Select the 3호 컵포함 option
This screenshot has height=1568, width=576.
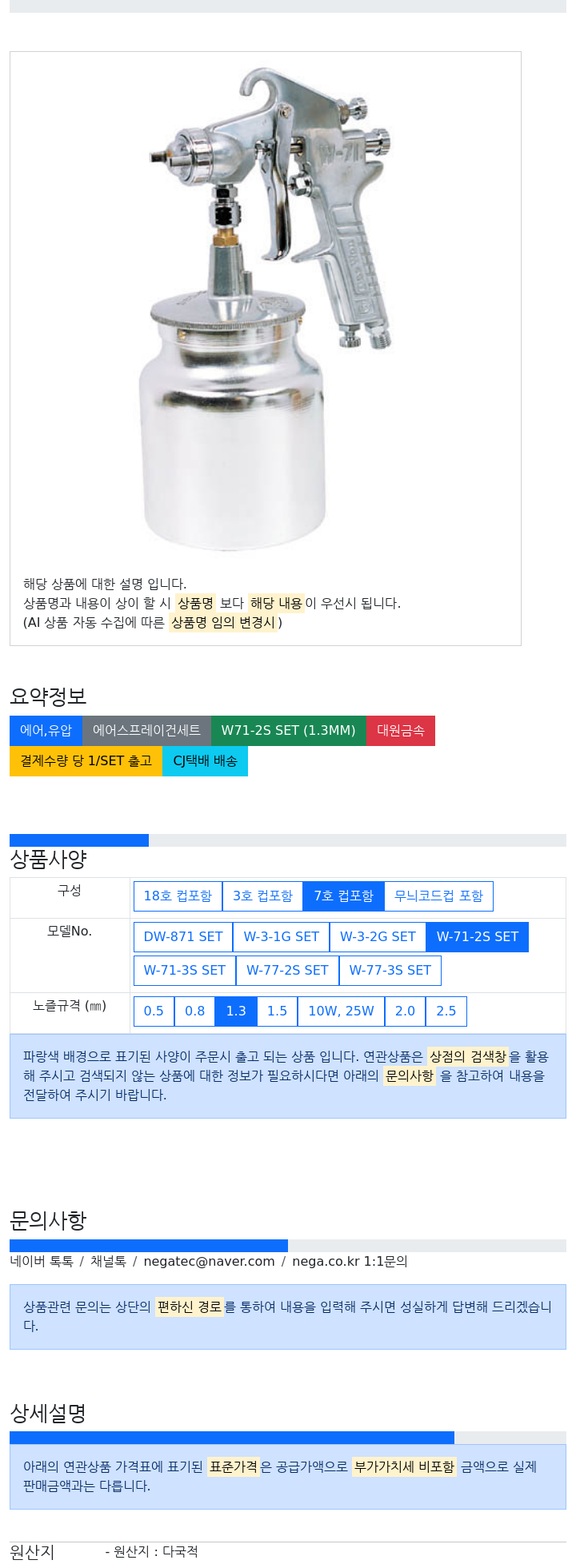tap(262, 896)
